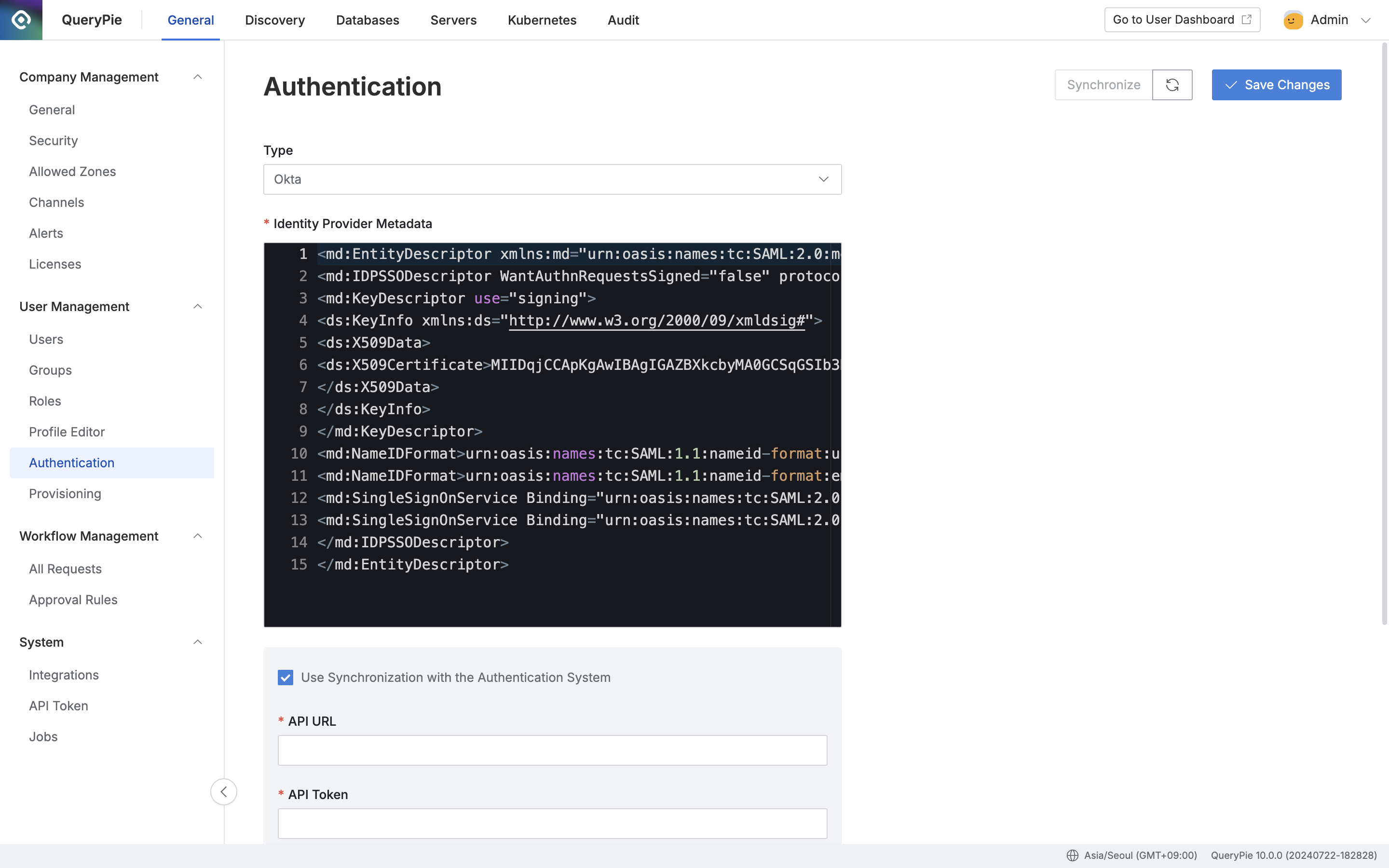Click the external link icon by User Dashboard
1389x868 pixels.
point(1247,19)
